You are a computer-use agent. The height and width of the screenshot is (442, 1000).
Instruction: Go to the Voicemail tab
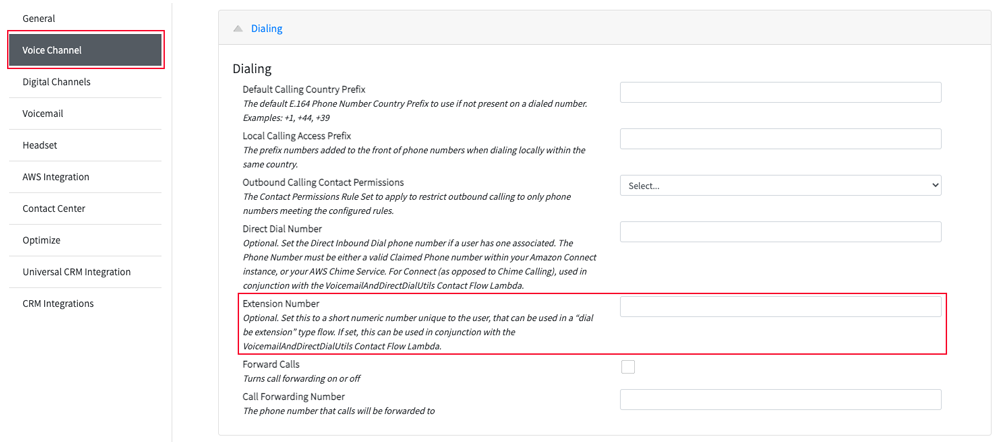(x=84, y=114)
